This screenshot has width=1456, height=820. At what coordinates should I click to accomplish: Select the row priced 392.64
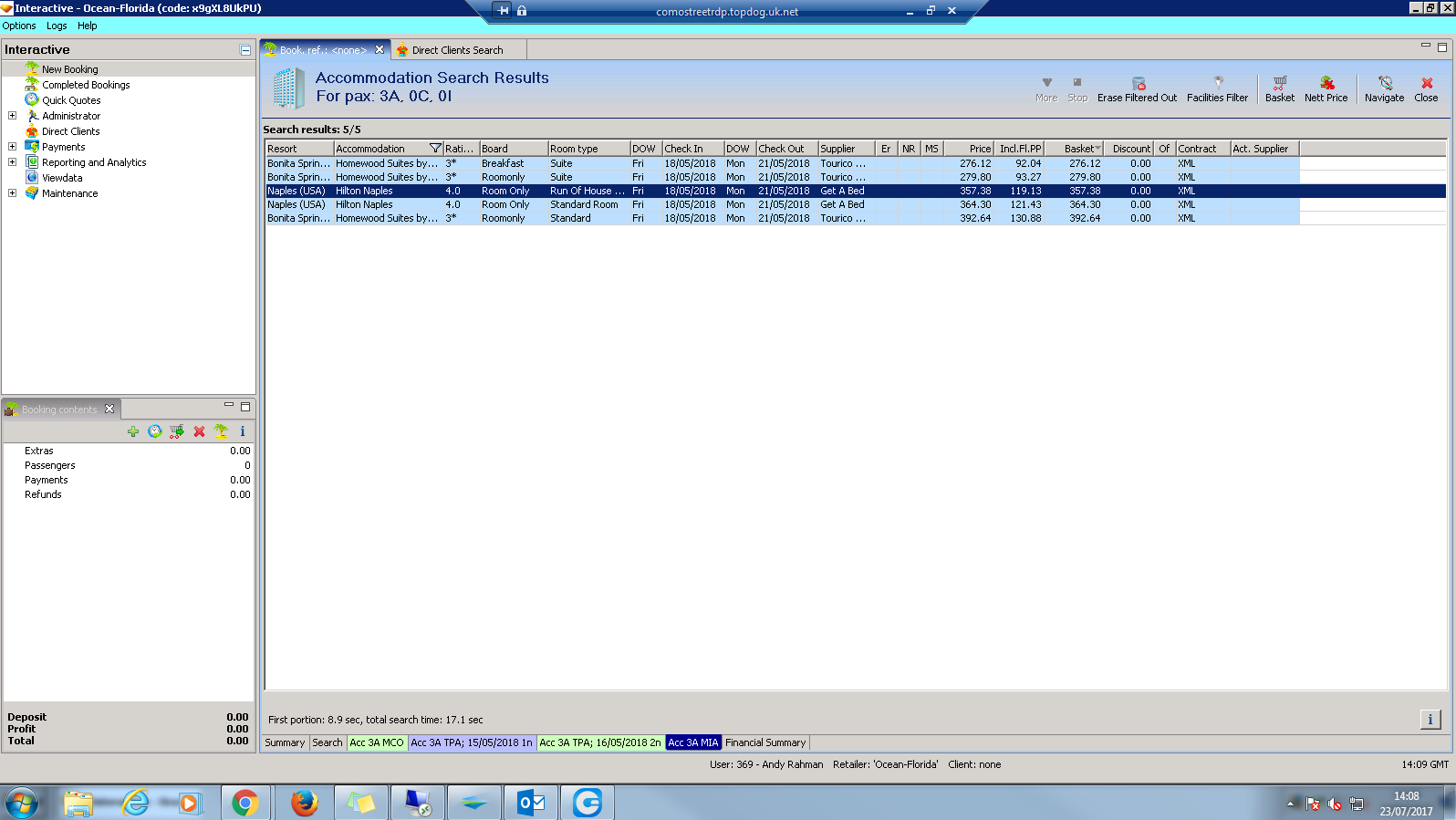(x=856, y=218)
